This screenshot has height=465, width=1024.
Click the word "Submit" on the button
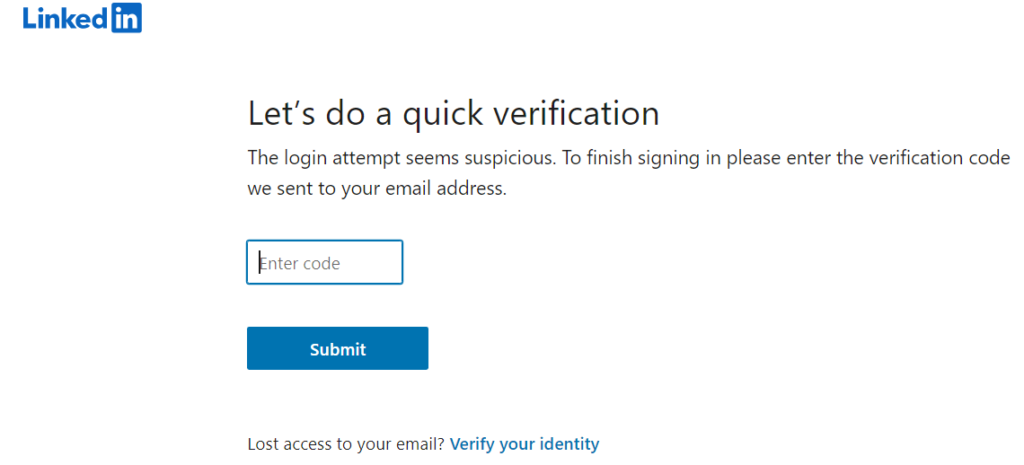pyautogui.click(x=337, y=349)
